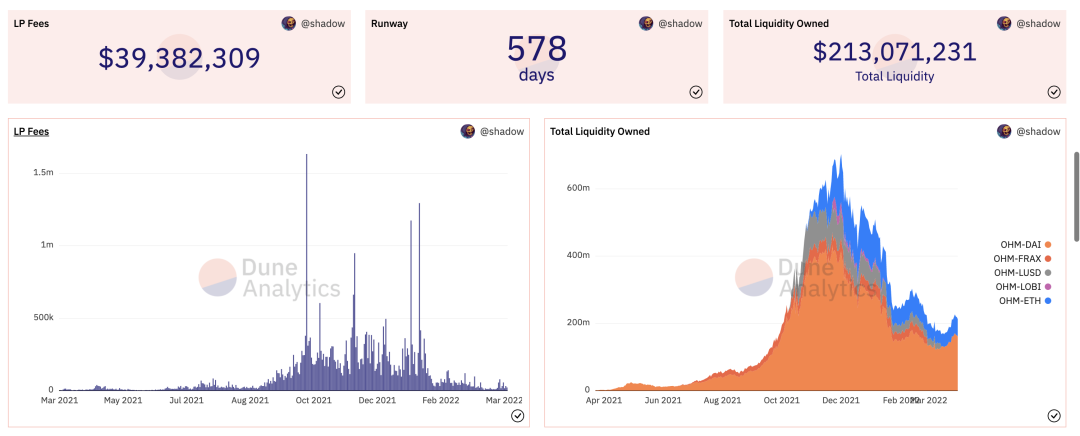The width and height of the screenshot is (1080, 436).
Task: Open @shadow profile in LP Fees chart
Action: pyautogui.click(x=501, y=132)
